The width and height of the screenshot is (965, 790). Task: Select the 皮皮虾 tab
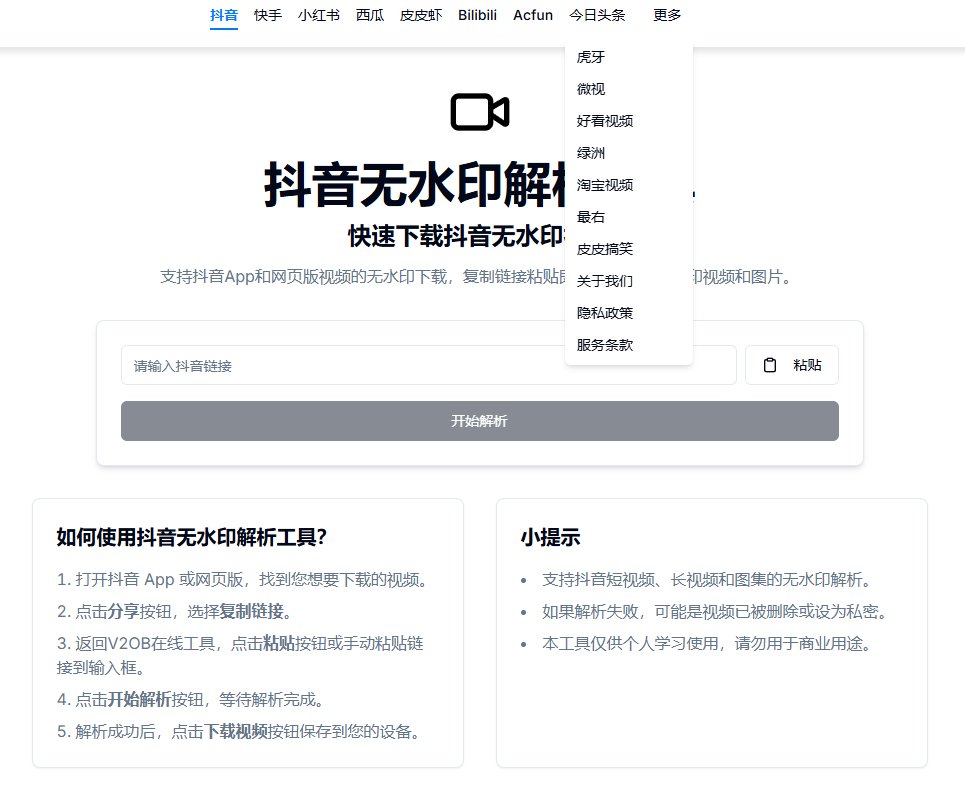click(421, 15)
